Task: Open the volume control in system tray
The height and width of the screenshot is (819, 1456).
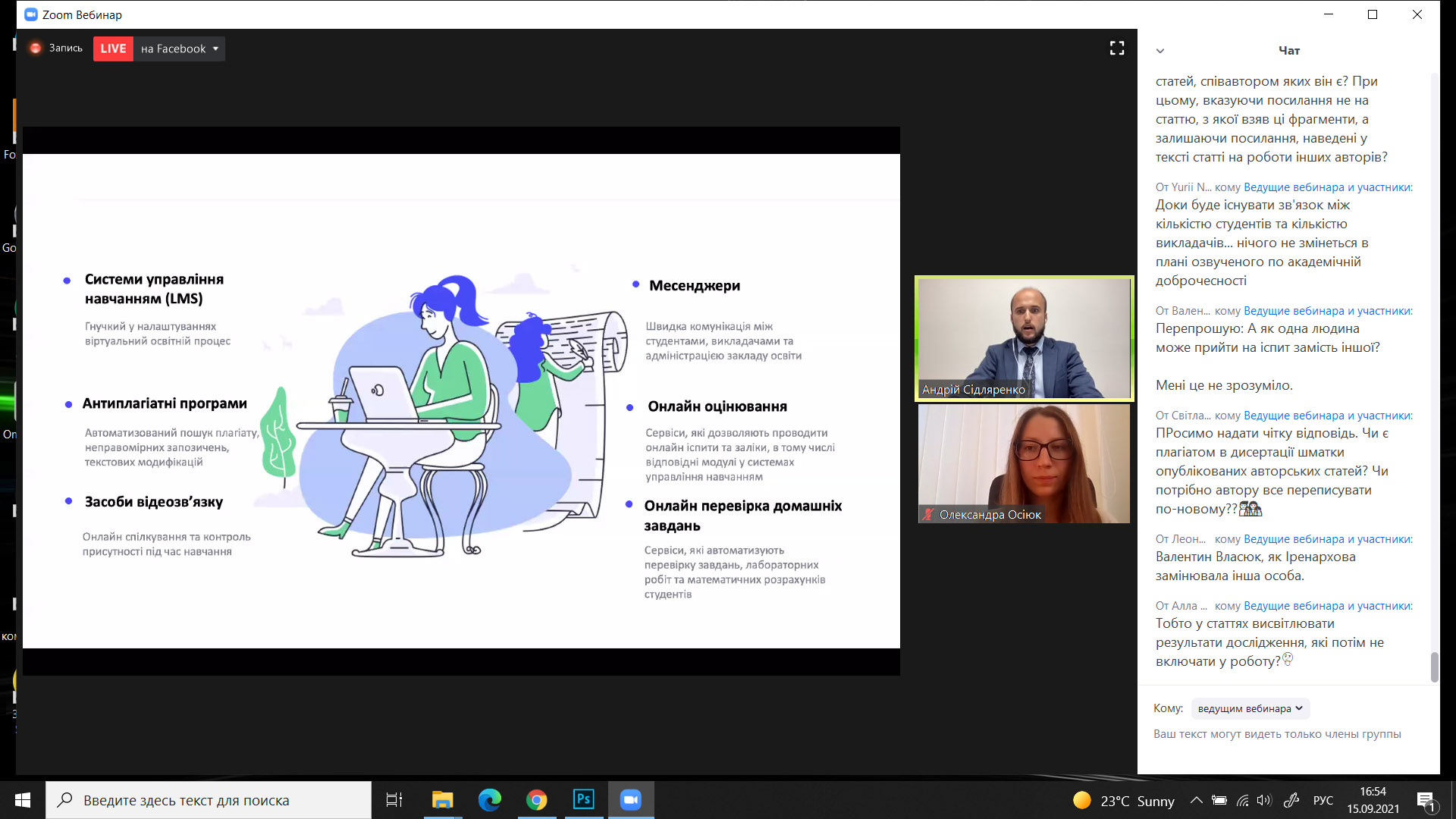Action: coord(1263,800)
